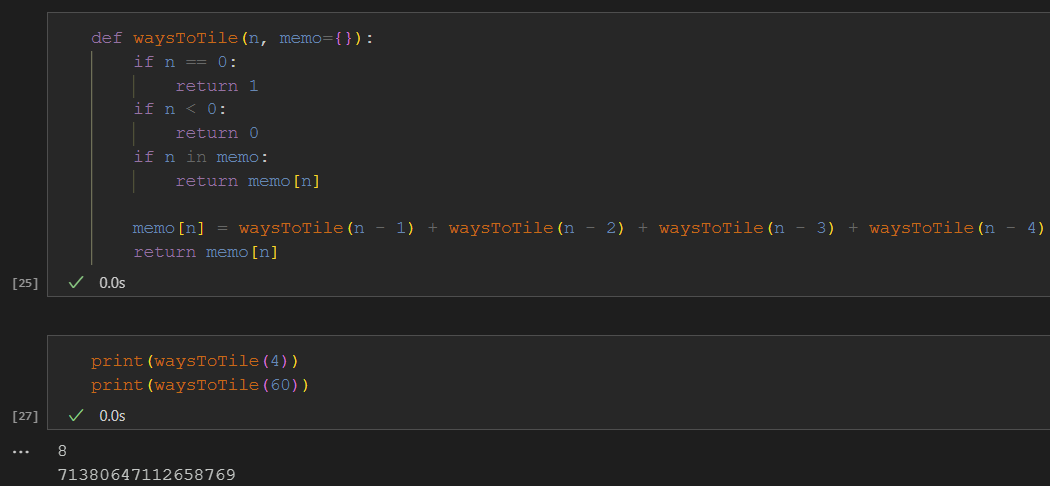
Task: Click the green success checkmark of cell 27
Action: [76, 416]
